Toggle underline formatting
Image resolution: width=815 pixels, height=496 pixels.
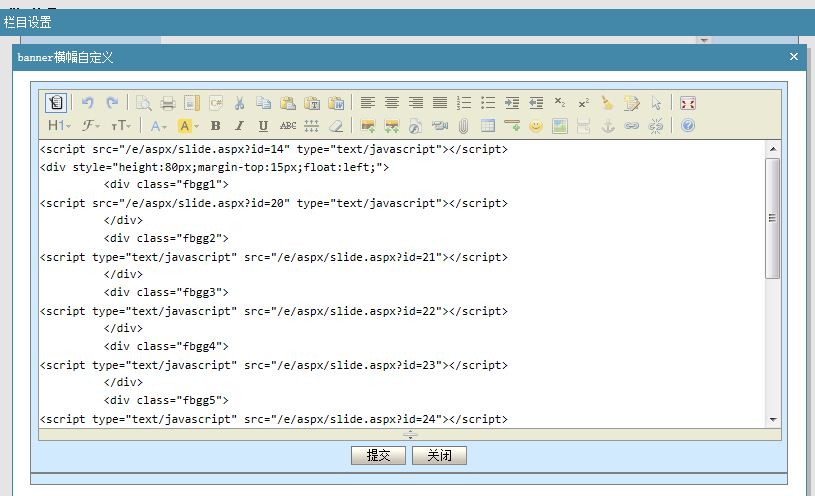tap(264, 126)
